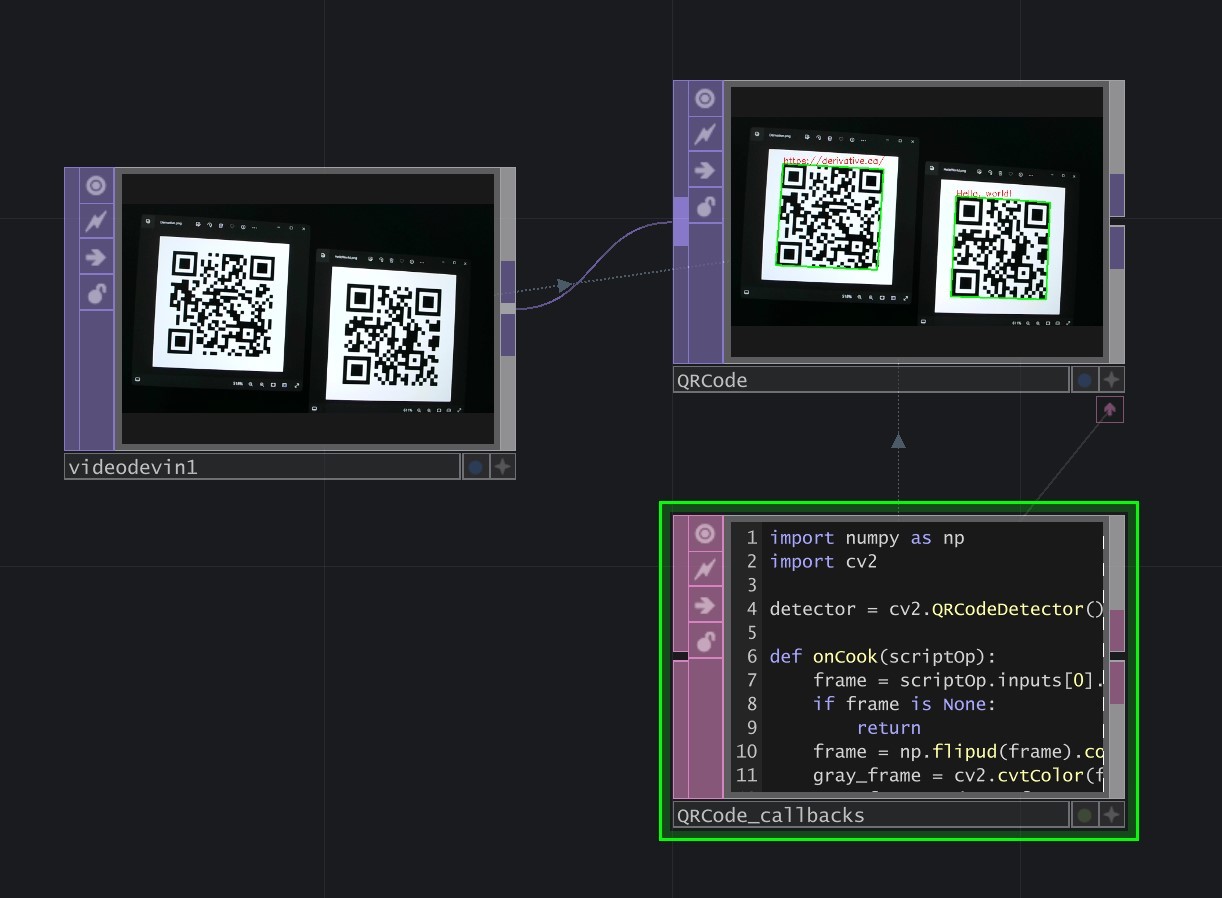The width and height of the screenshot is (1222, 898).
Task: Click code line 'import numpy as np'
Action: [x=867, y=538]
